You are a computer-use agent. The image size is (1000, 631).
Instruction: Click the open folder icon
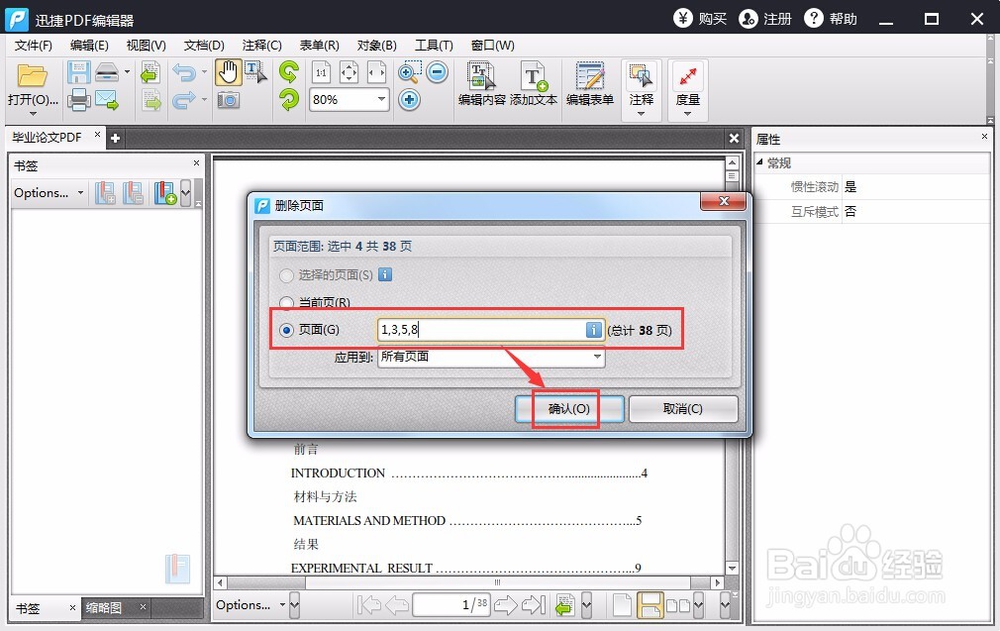32,76
